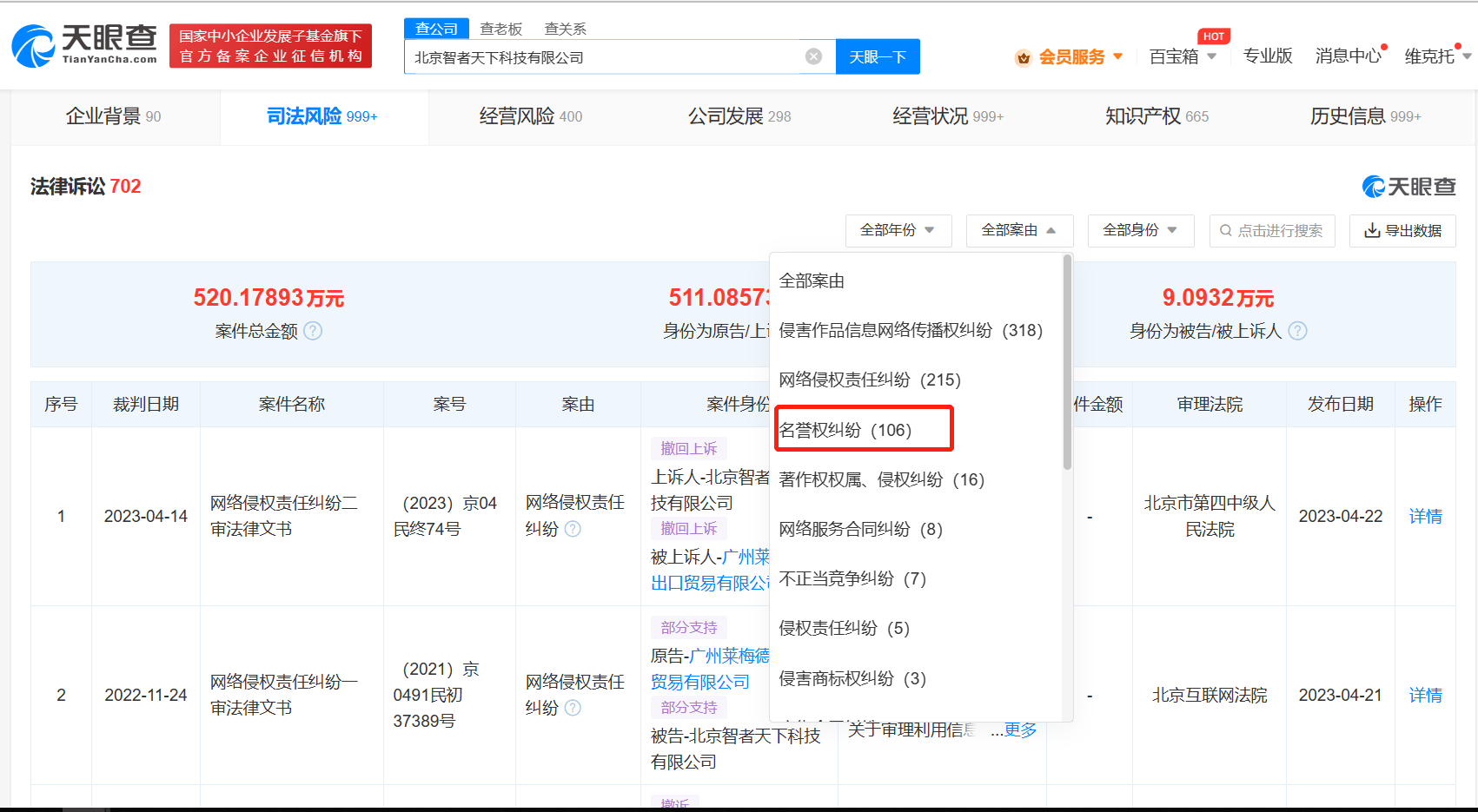Click the question icon in first row 案由
The height and width of the screenshot is (812, 1478).
[x=573, y=529]
